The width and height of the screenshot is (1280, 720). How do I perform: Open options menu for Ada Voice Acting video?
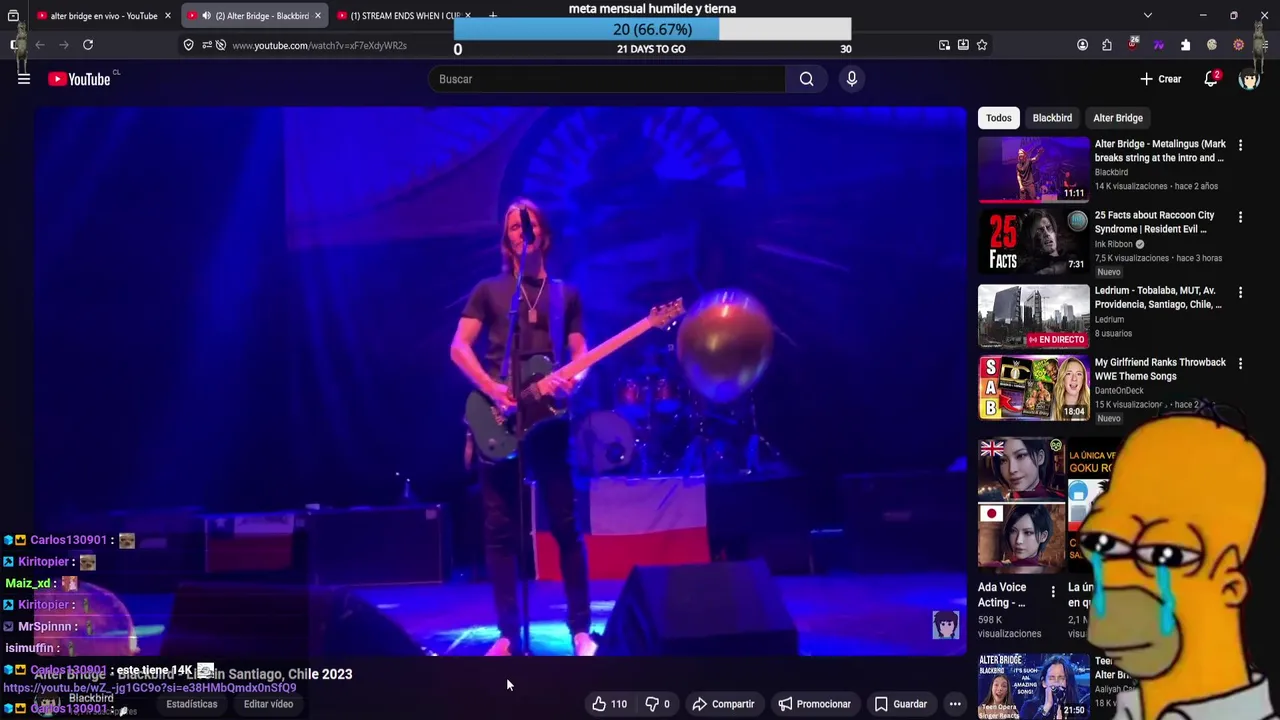pos(1052,592)
